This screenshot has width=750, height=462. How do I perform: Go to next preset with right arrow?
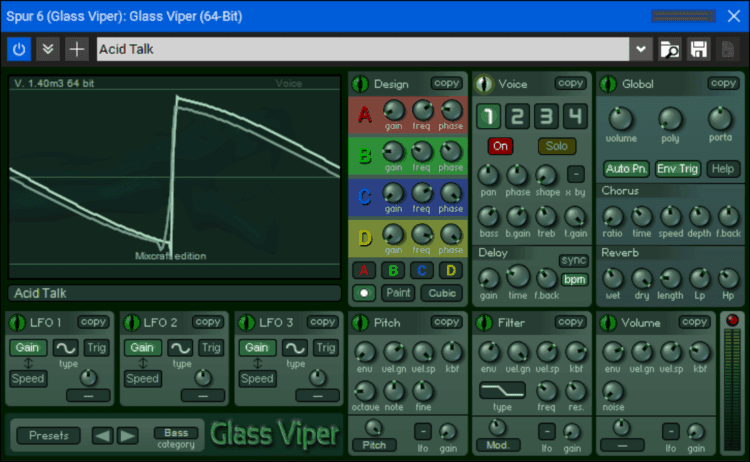(x=128, y=436)
